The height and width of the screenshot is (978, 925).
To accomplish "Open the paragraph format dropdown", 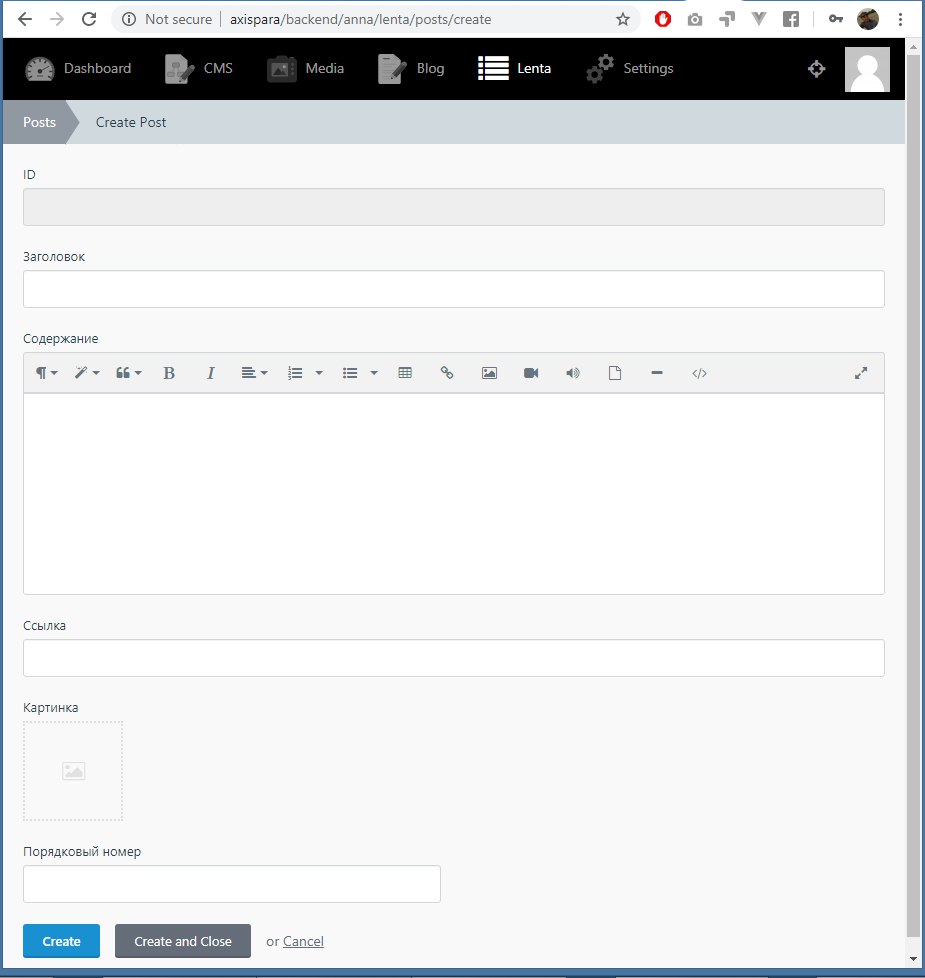I will 46,373.
